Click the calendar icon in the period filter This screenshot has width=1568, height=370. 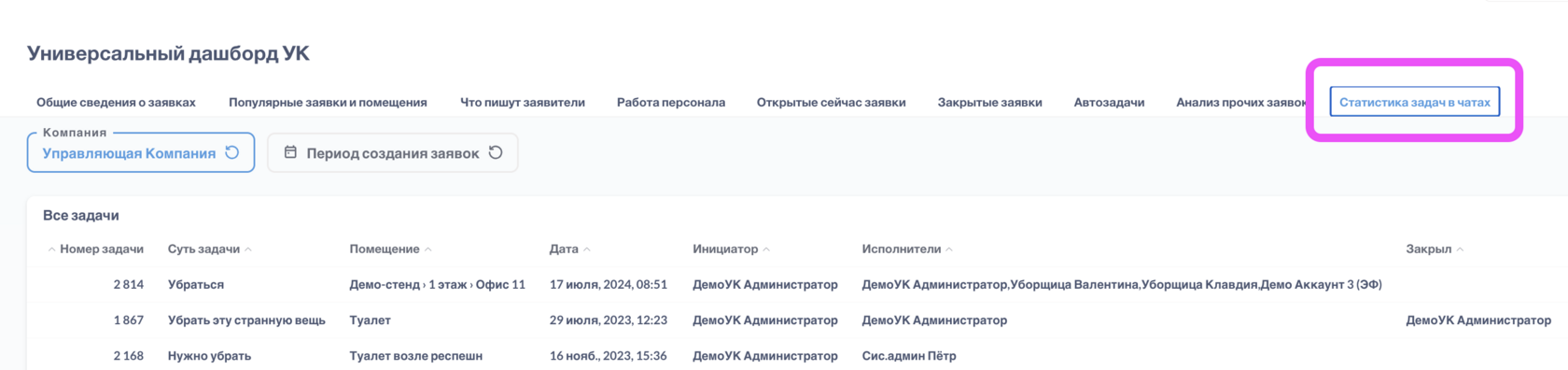[x=290, y=152]
